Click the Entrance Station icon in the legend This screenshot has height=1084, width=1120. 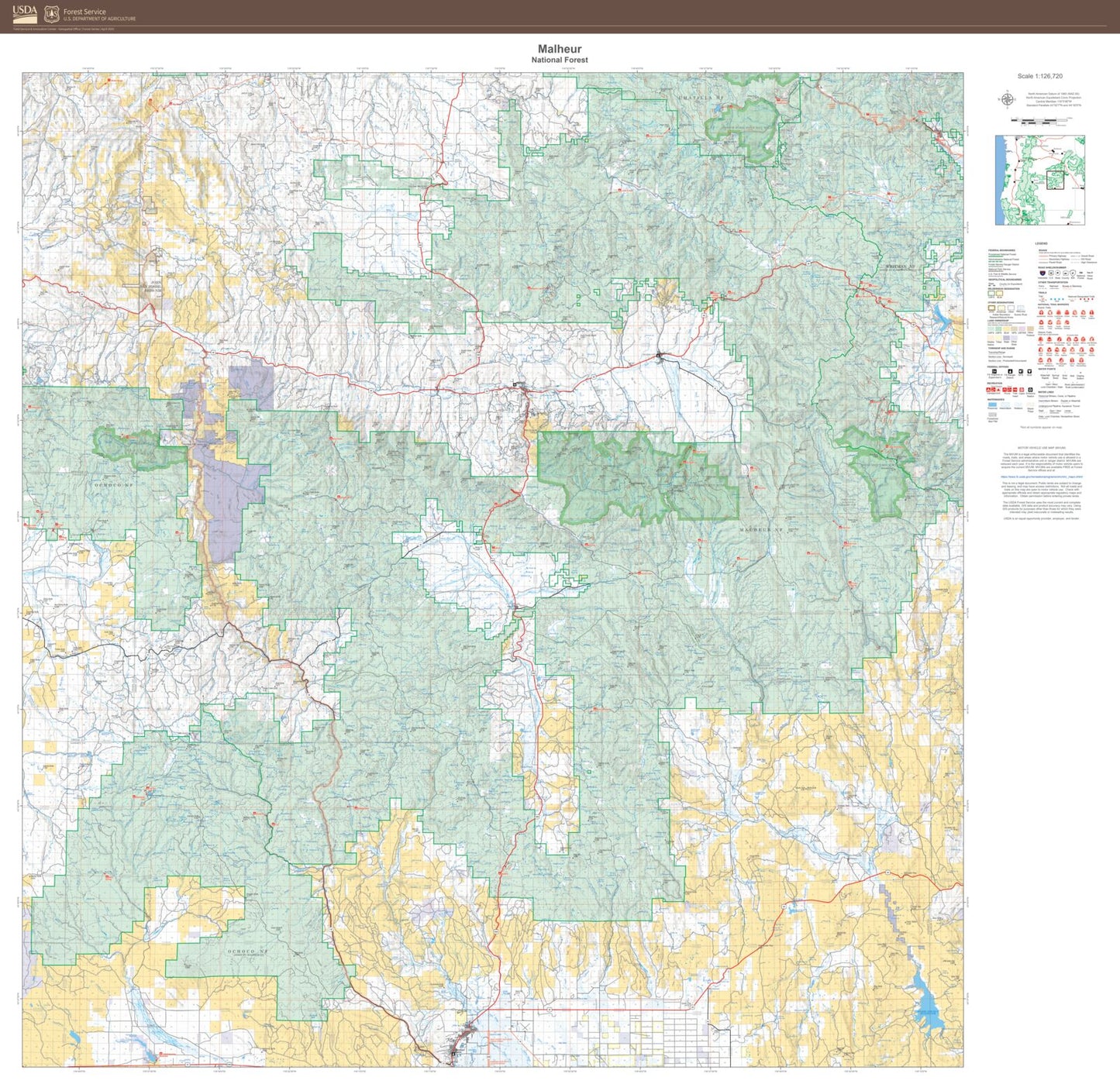pos(1030,390)
